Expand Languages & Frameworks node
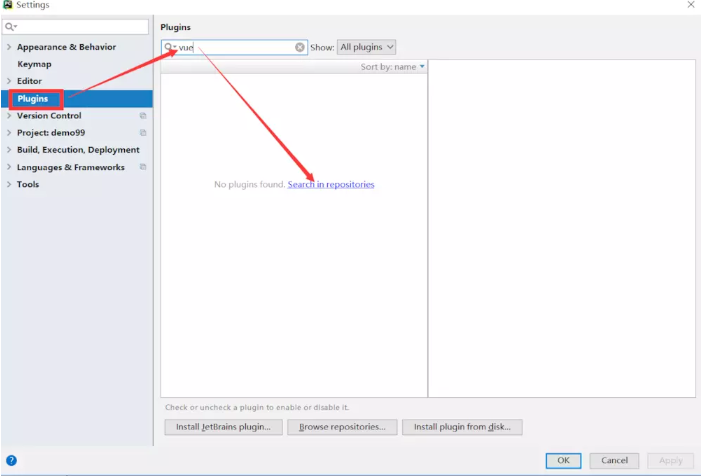This screenshot has width=705, height=476. click(x=9, y=167)
